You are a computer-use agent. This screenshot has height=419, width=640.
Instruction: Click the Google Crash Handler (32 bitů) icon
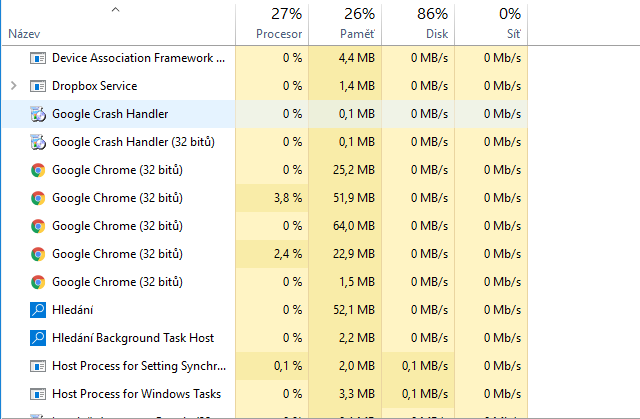tap(38, 142)
